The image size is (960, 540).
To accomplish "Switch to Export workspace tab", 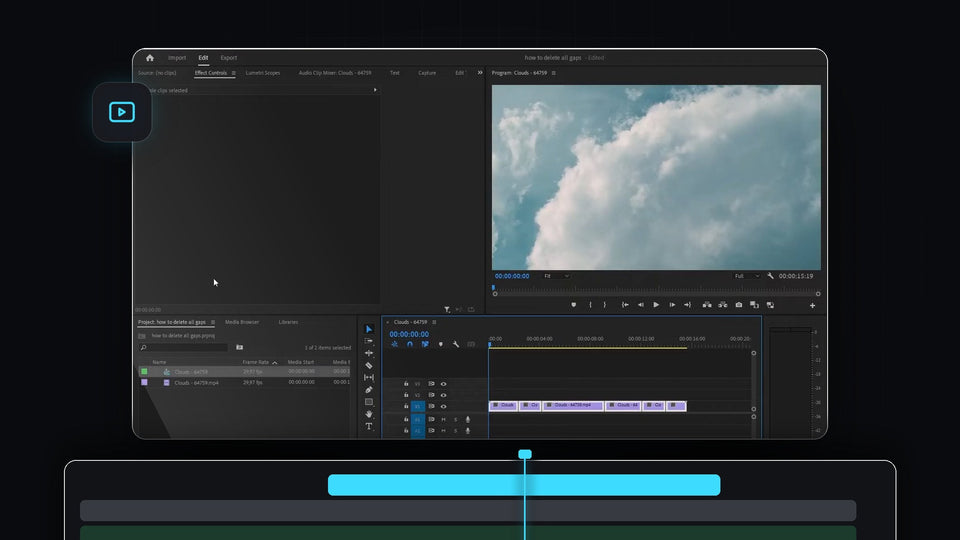I will tap(229, 58).
